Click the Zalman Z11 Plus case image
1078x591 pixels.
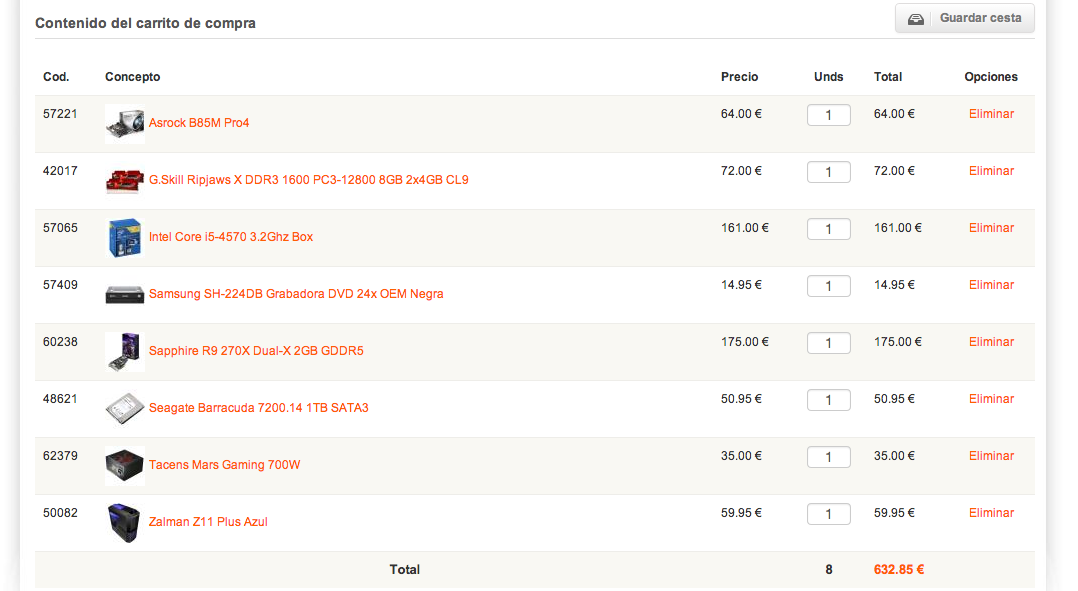click(x=124, y=523)
